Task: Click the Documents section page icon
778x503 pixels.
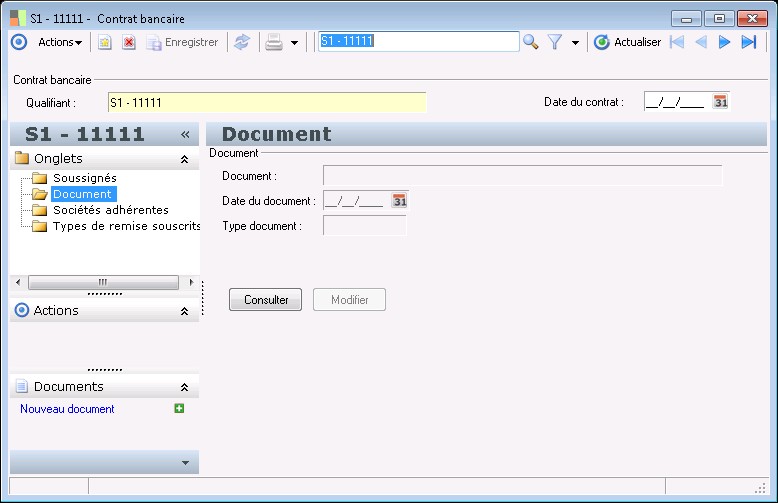Action: [x=22, y=386]
